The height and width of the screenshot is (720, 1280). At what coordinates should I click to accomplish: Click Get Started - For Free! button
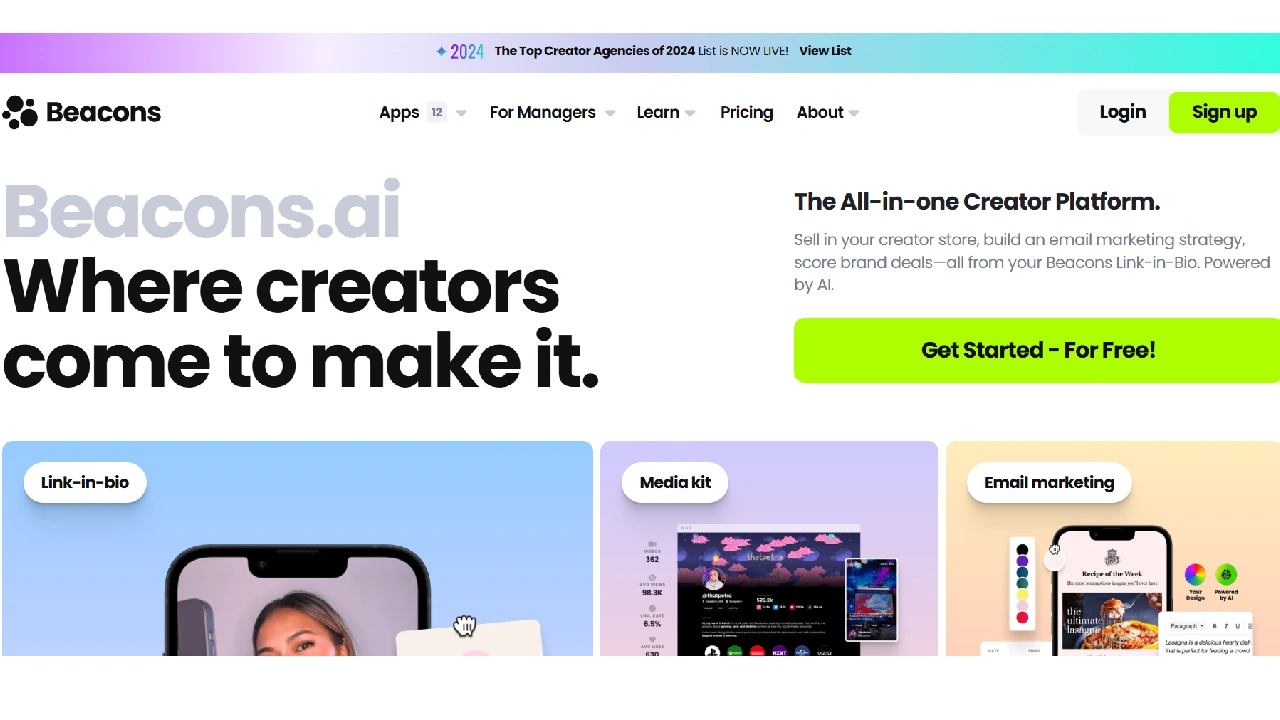[1037, 350]
